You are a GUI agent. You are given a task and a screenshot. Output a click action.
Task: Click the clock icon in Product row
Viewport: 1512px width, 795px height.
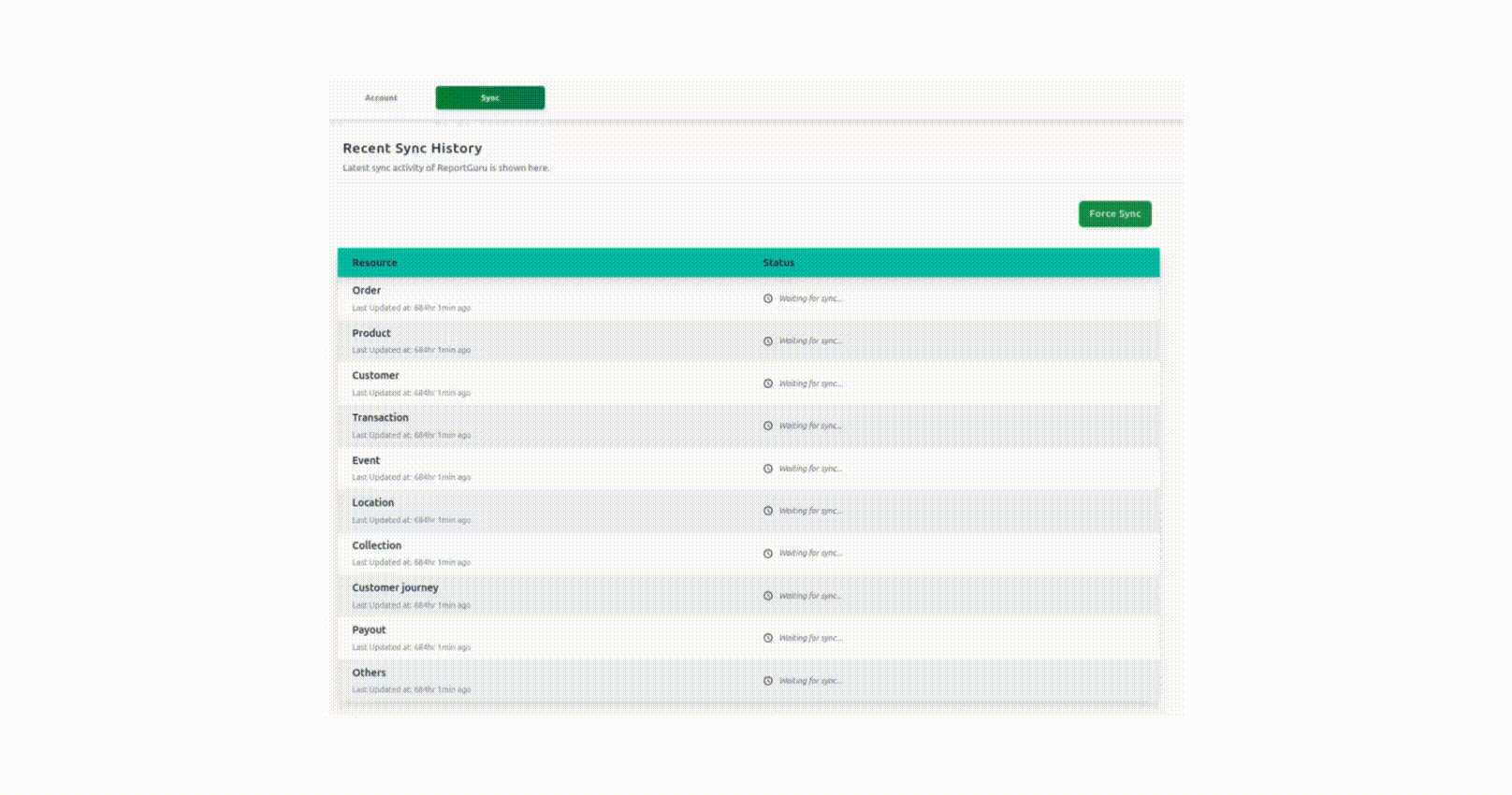coord(768,341)
